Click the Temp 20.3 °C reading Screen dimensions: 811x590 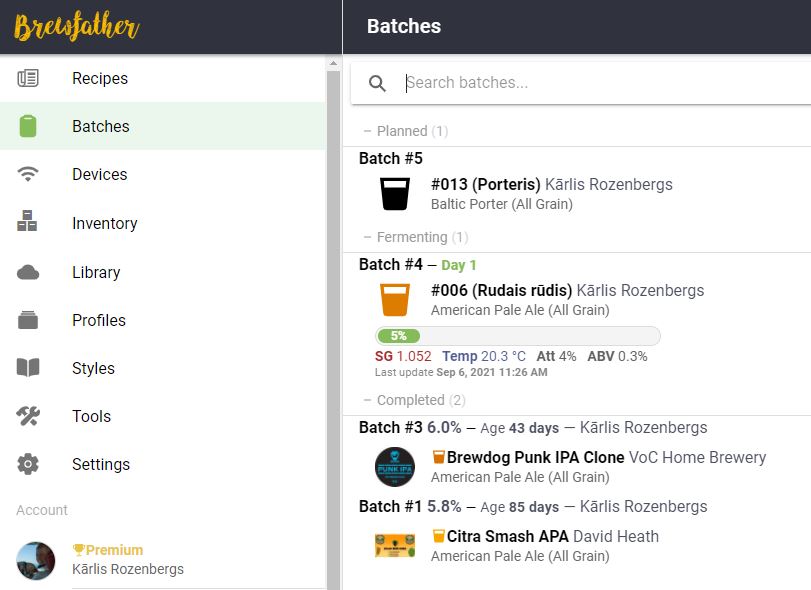(x=484, y=356)
